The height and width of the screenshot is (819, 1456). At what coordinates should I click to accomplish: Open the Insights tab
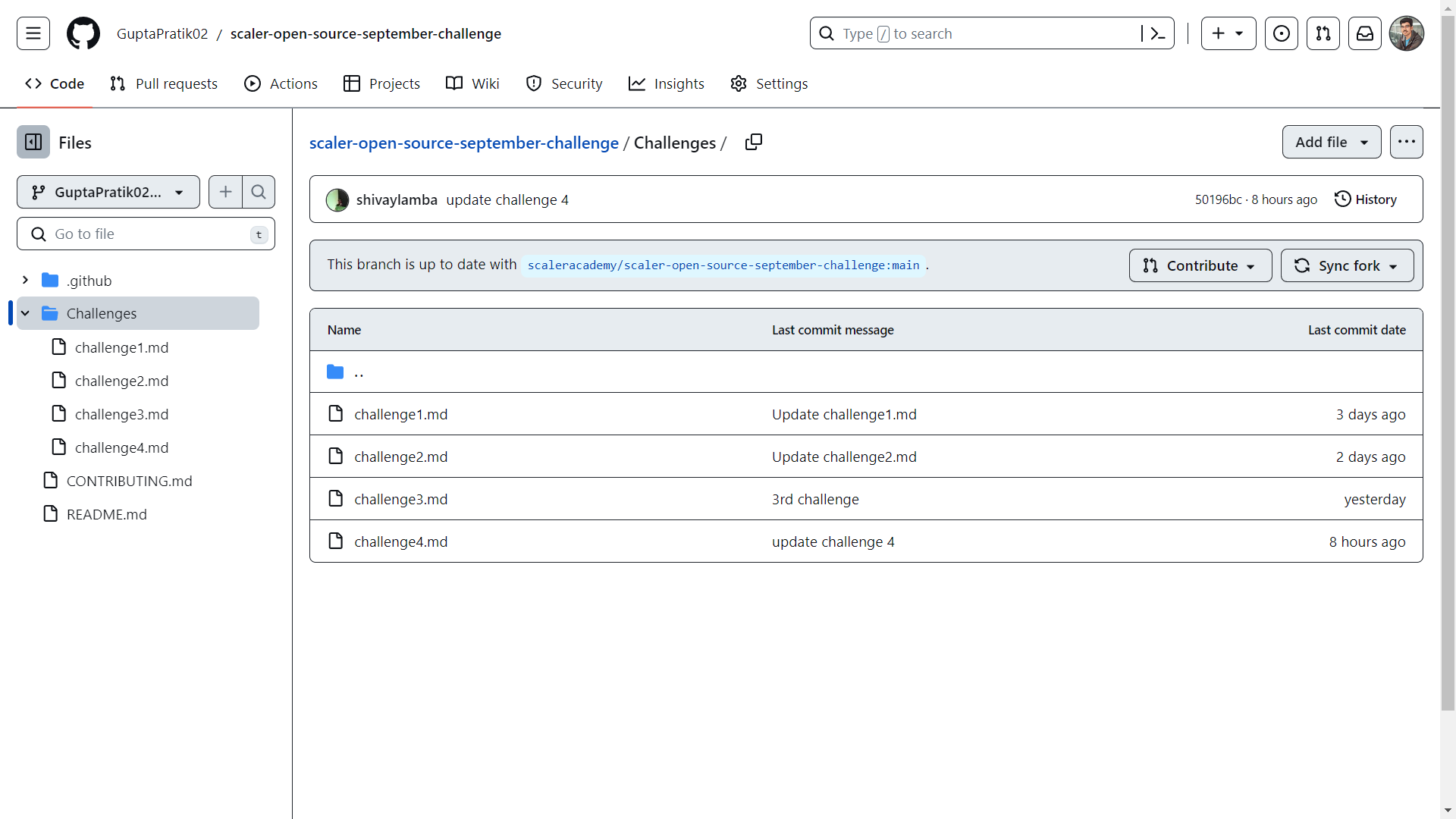click(x=666, y=83)
